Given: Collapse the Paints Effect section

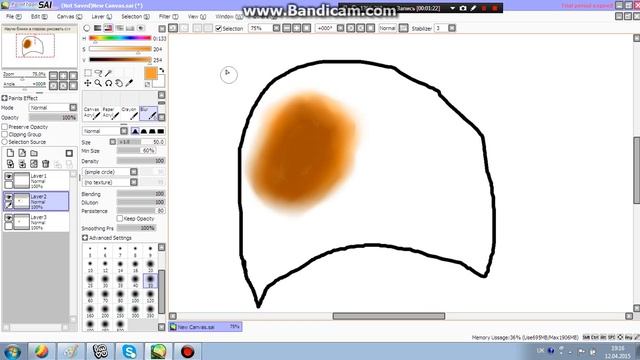Looking at the screenshot, I should click(x=4, y=98).
